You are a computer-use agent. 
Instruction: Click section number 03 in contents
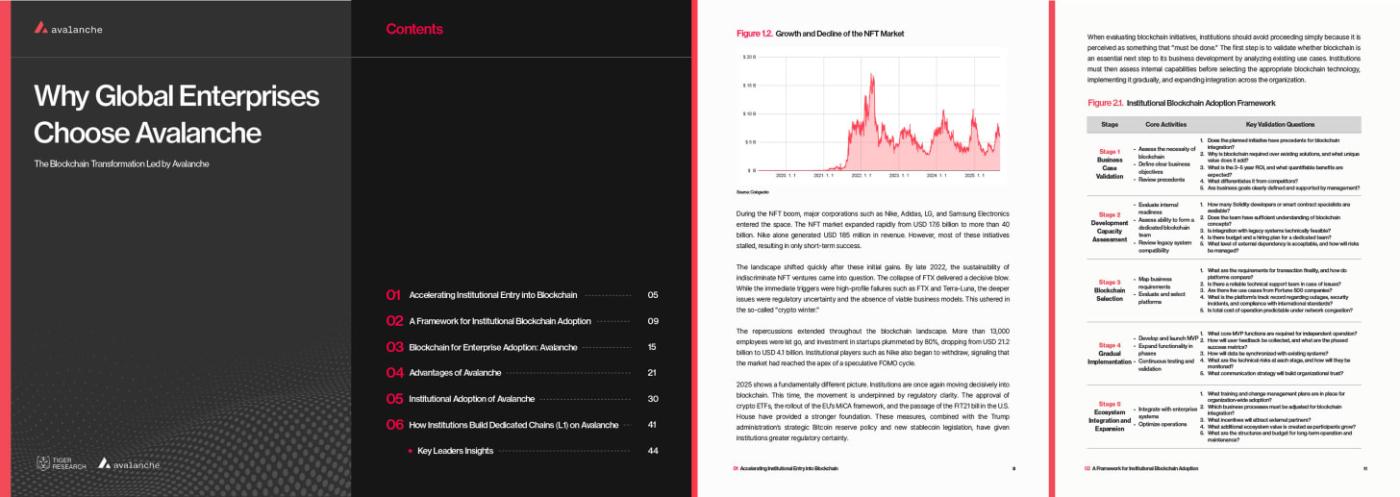pyautogui.click(x=394, y=347)
